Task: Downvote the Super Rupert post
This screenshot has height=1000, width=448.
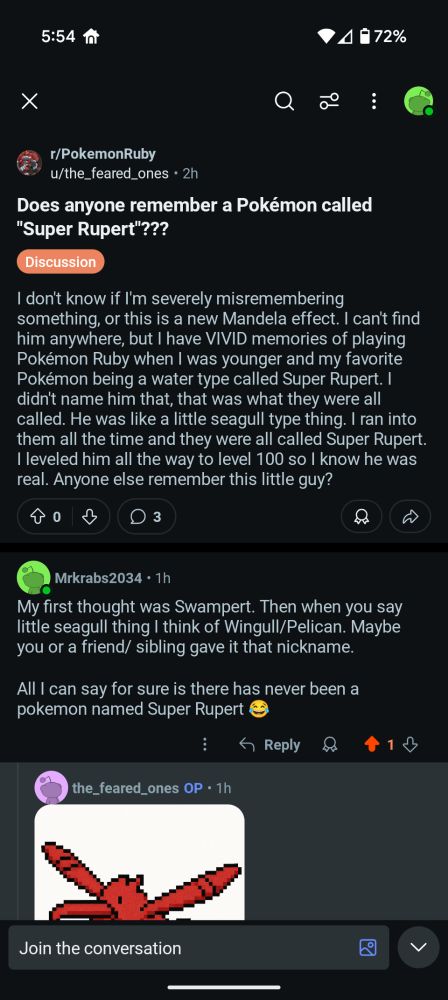Action: (x=90, y=517)
